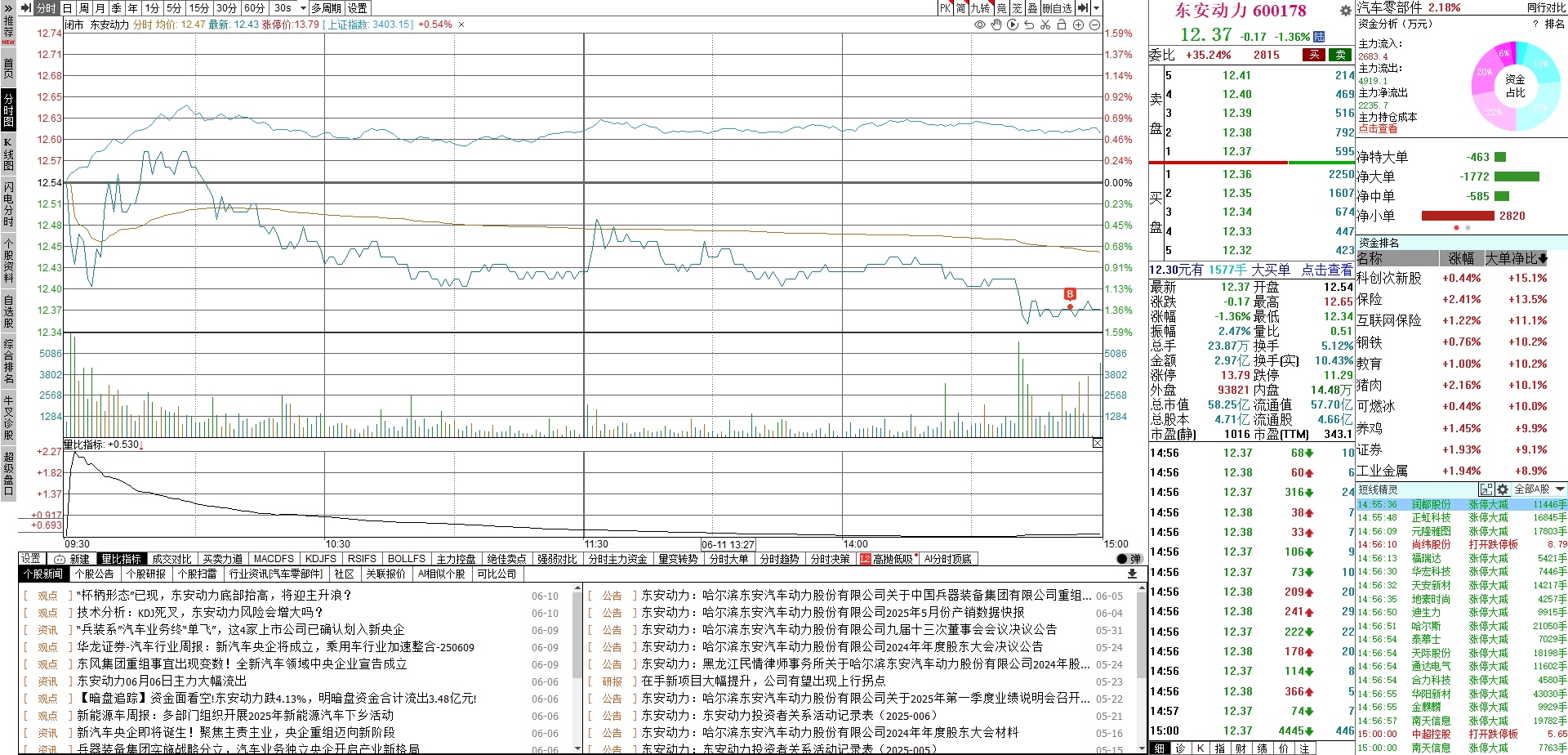Viewport: 1568px width, 755px height.
Task: Open K线图 in left sidebar
Action: [8, 154]
